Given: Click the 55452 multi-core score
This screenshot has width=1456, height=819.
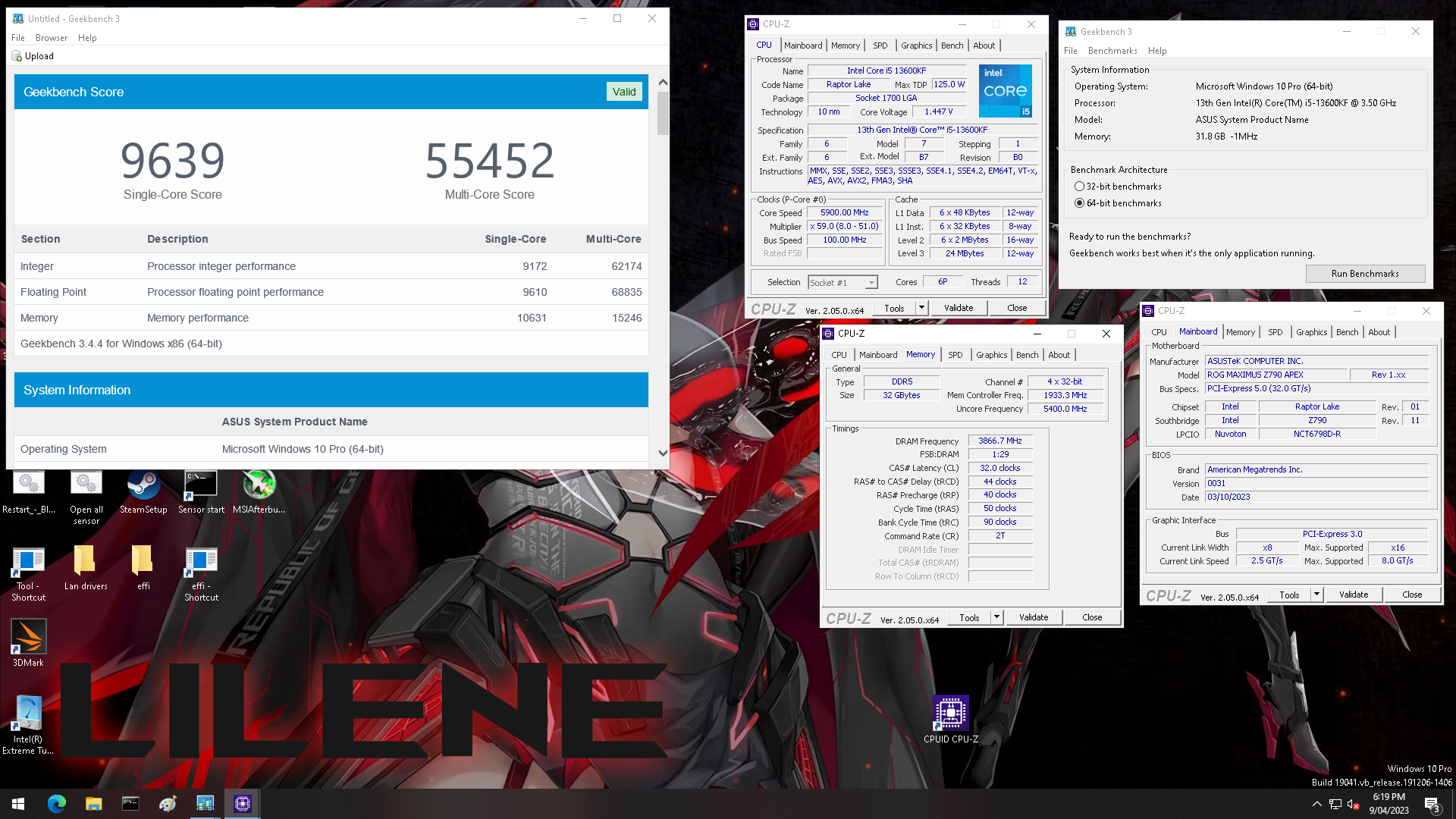Looking at the screenshot, I should (x=490, y=161).
